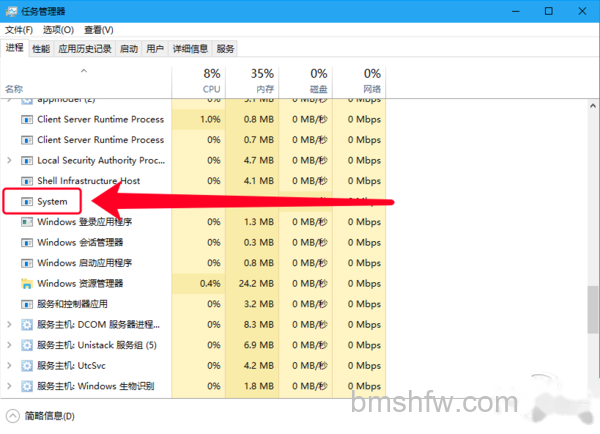Close the Task Manager window

tap(582, 11)
